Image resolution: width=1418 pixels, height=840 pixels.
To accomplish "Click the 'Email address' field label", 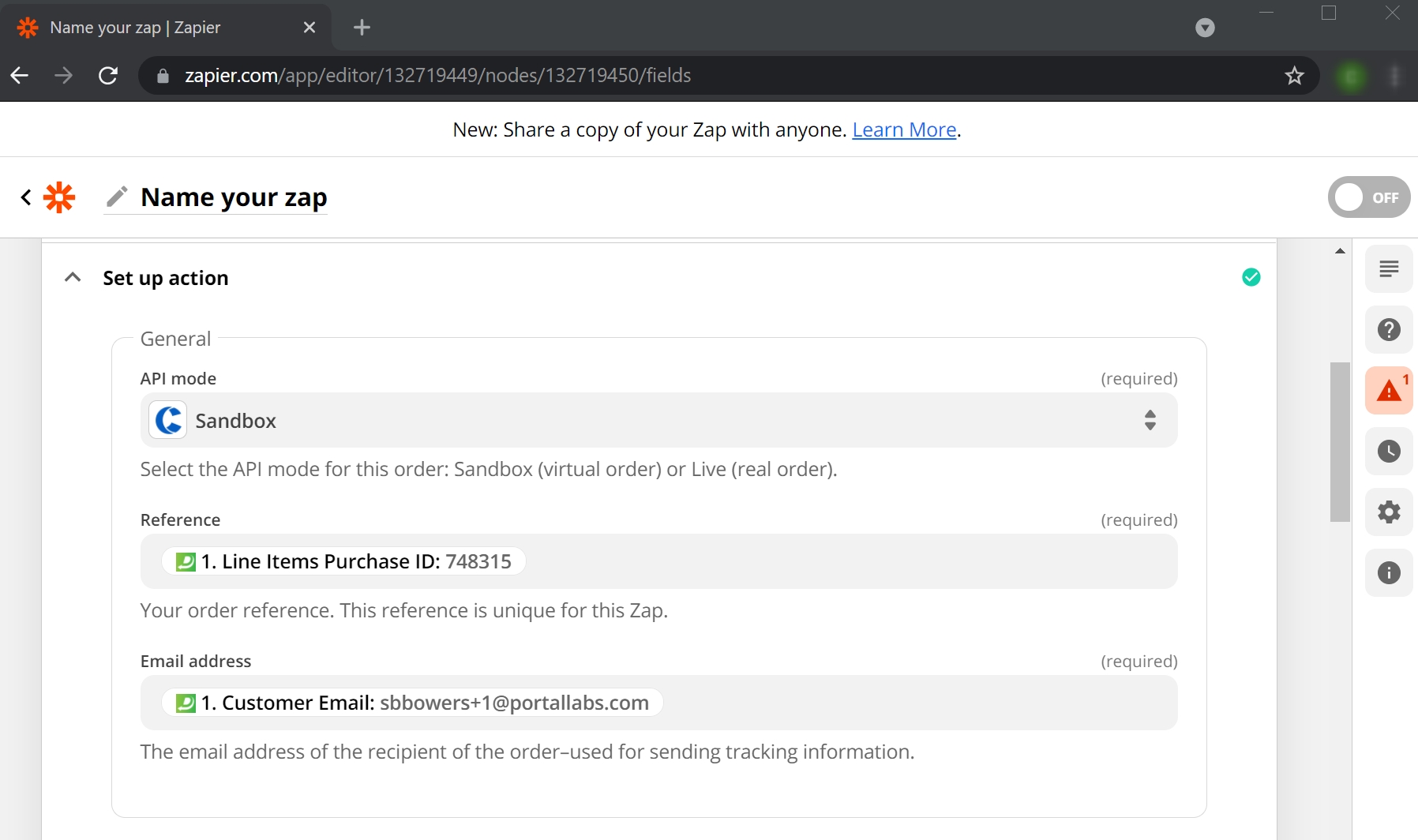I will click(196, 661).
